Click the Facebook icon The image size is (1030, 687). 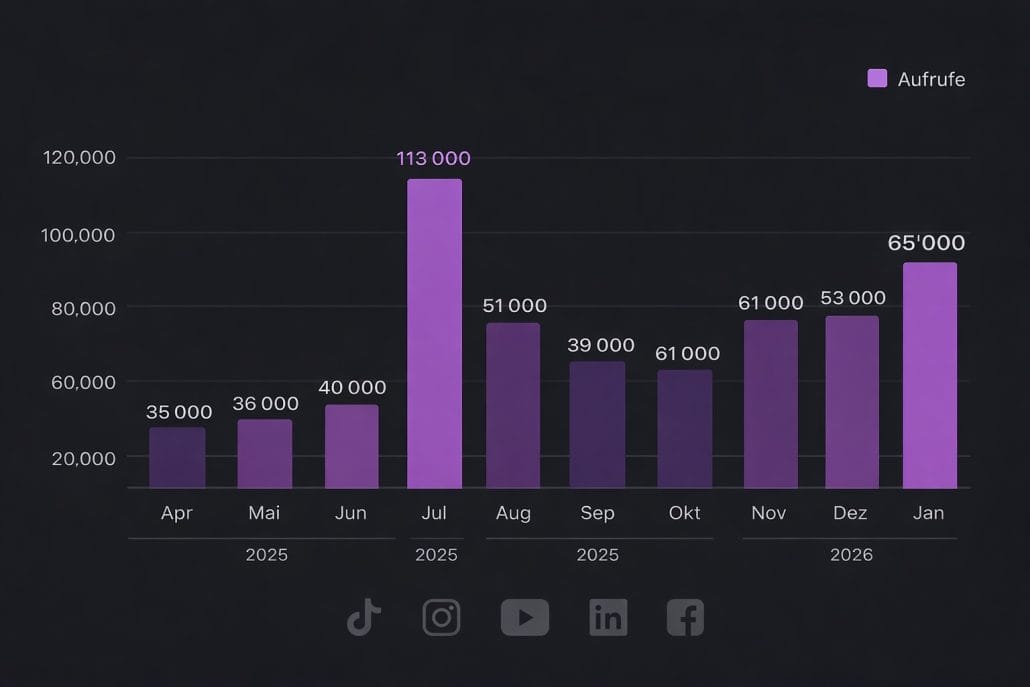pyautogui.click(x=685, y=617)
